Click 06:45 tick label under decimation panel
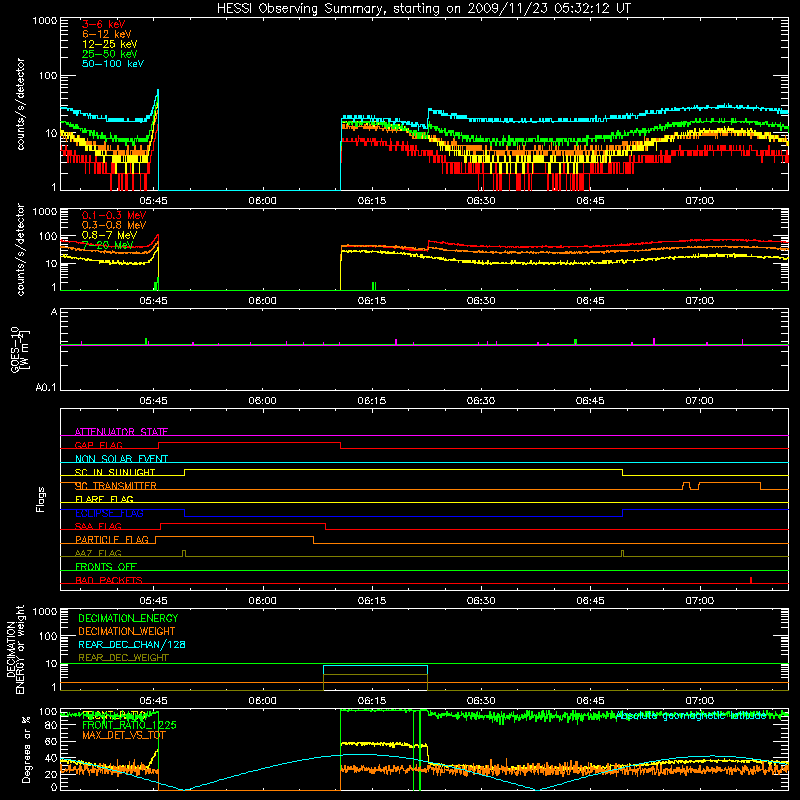The width and height of the screenshot is (800, 800). point(590,701)
